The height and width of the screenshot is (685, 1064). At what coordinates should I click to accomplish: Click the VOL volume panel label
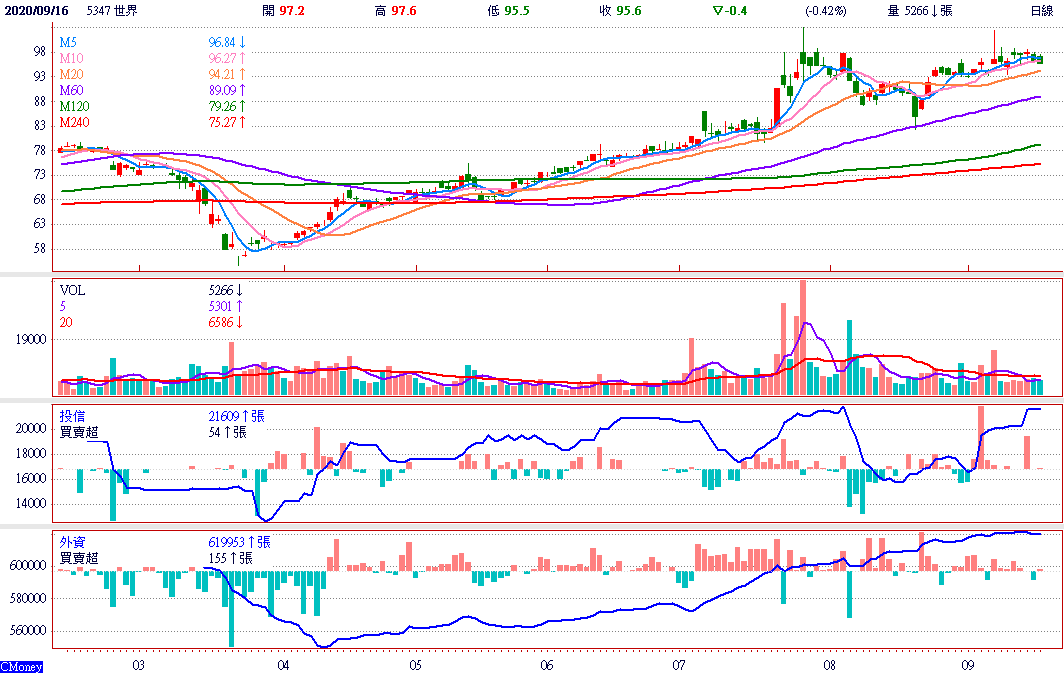(73, 292)
